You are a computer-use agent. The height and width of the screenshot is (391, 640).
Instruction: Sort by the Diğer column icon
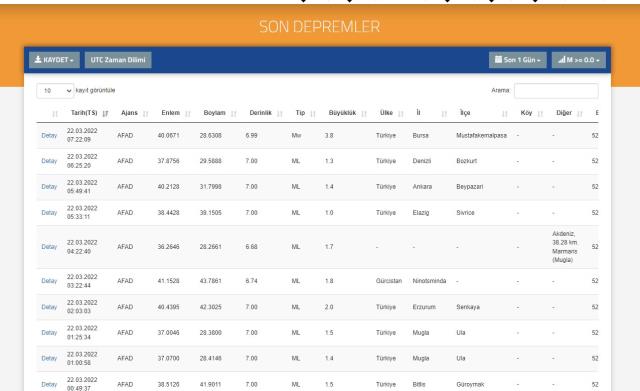(x=580, y=113)
